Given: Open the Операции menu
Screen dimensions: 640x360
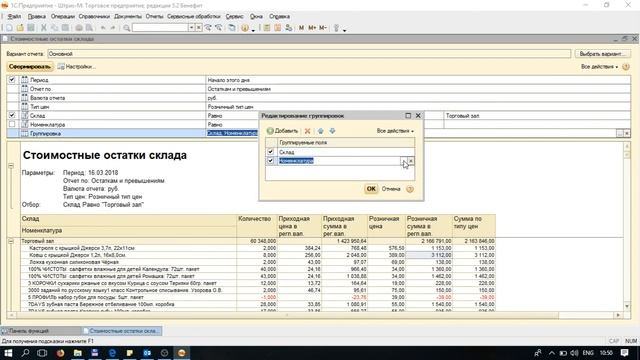Looking at the screenshot, I should click(62, 17).
